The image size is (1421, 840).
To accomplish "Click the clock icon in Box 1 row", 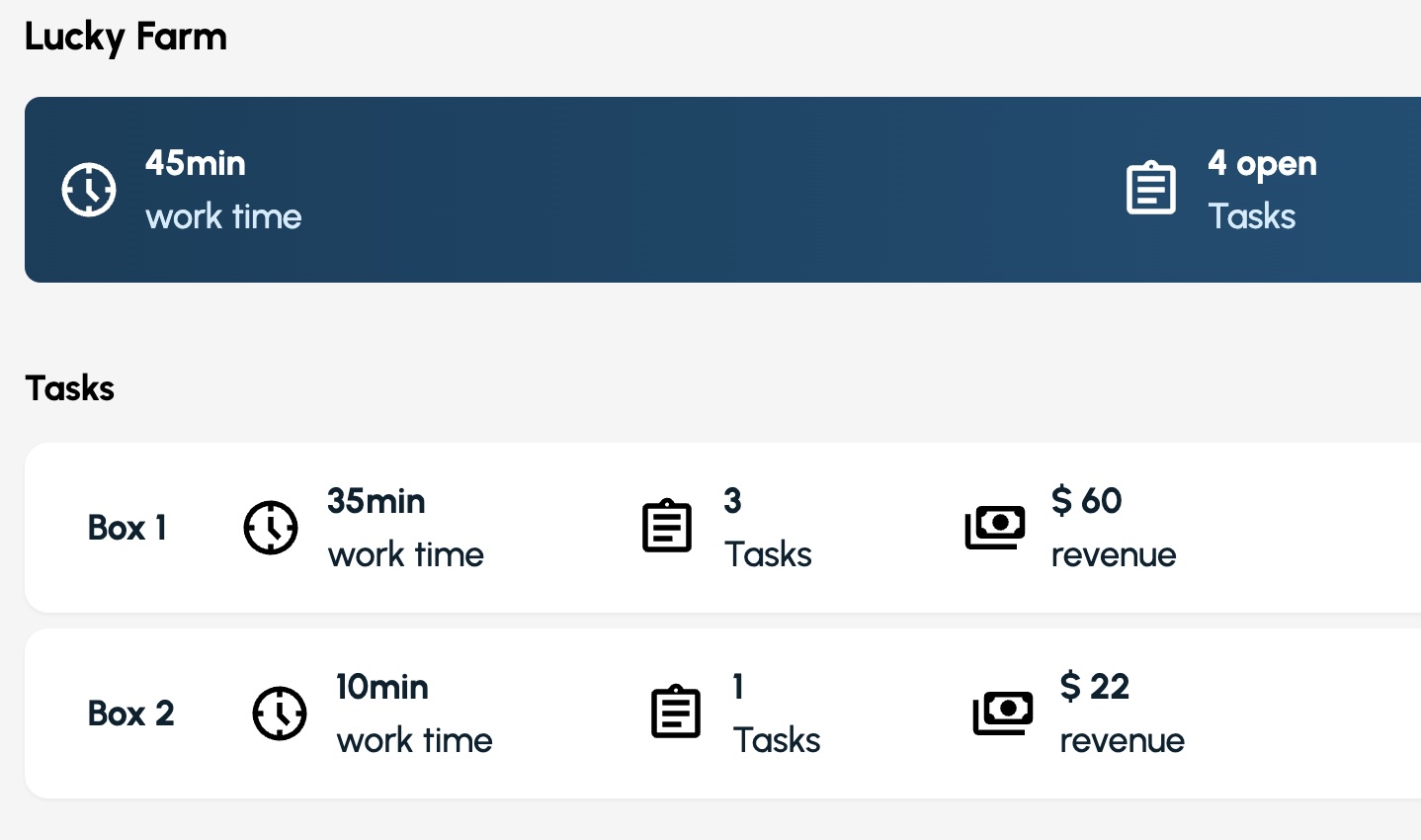I will [x=271, y=528].
